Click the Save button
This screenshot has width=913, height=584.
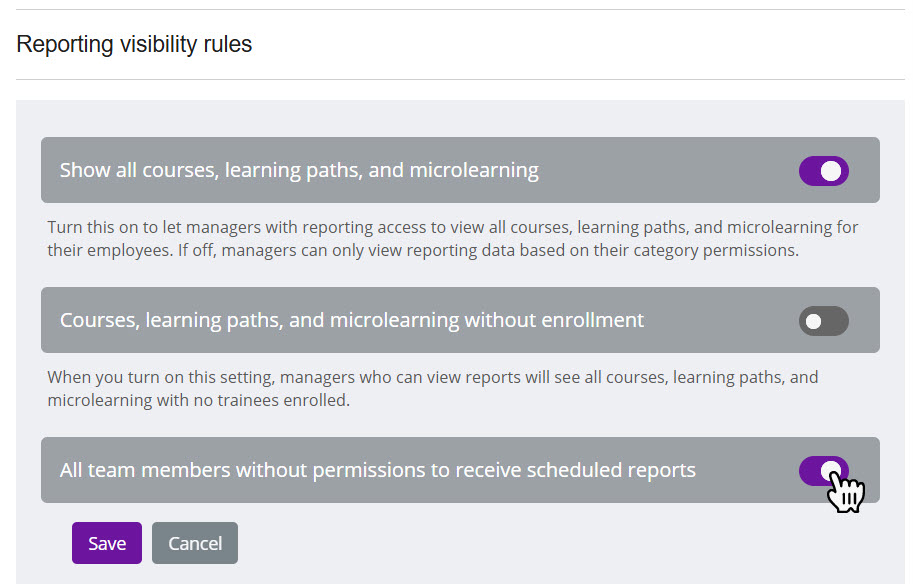(106, 542)
